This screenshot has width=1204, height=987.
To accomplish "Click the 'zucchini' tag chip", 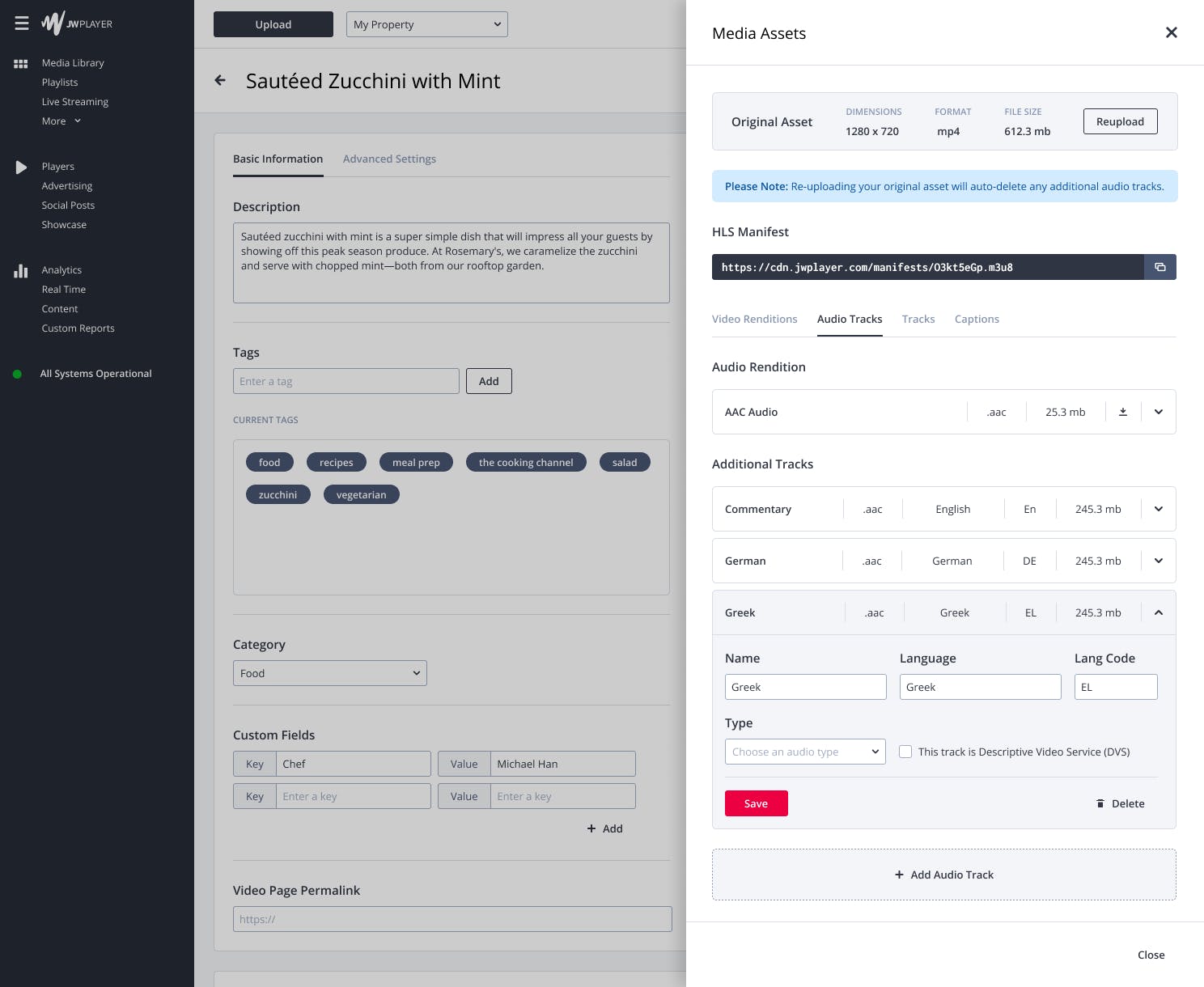I will pos(278,494).
